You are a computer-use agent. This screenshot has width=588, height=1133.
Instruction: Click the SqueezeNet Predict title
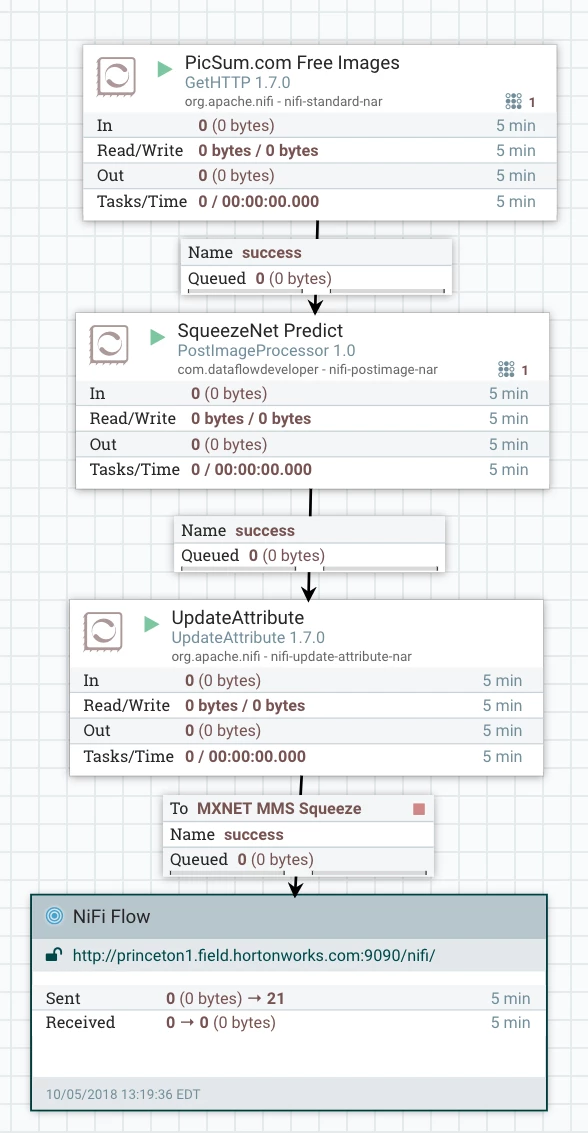point(260,331)
